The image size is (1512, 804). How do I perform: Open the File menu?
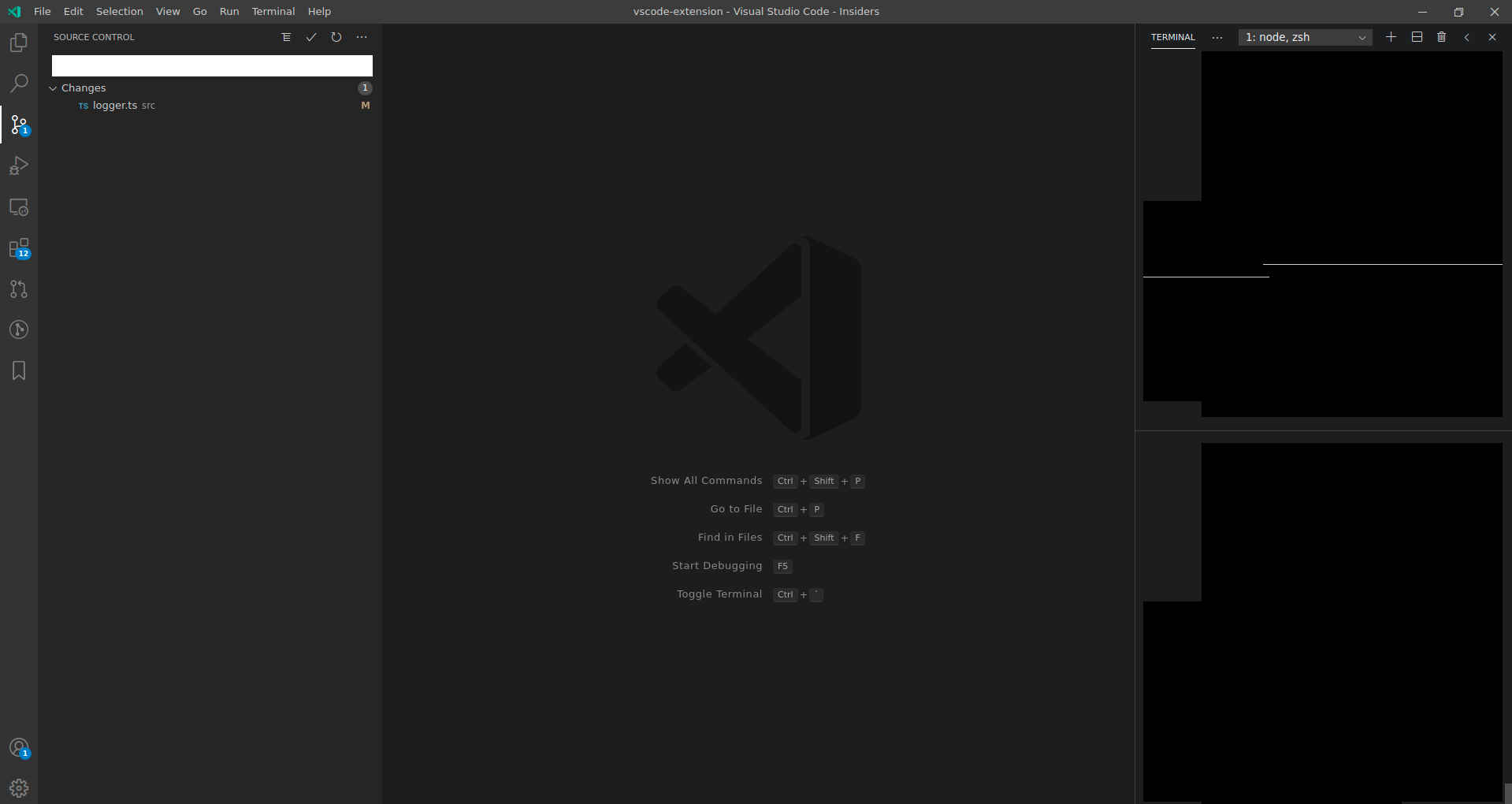tap(43, 11)
